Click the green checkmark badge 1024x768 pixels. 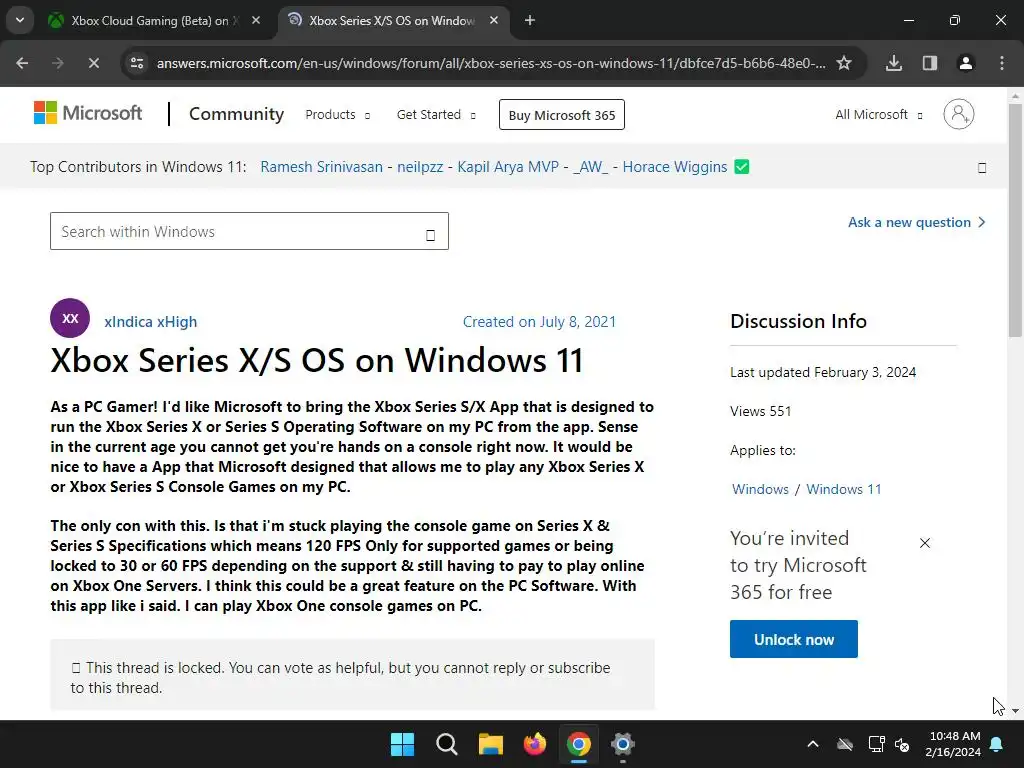click(x=742, y=167)
